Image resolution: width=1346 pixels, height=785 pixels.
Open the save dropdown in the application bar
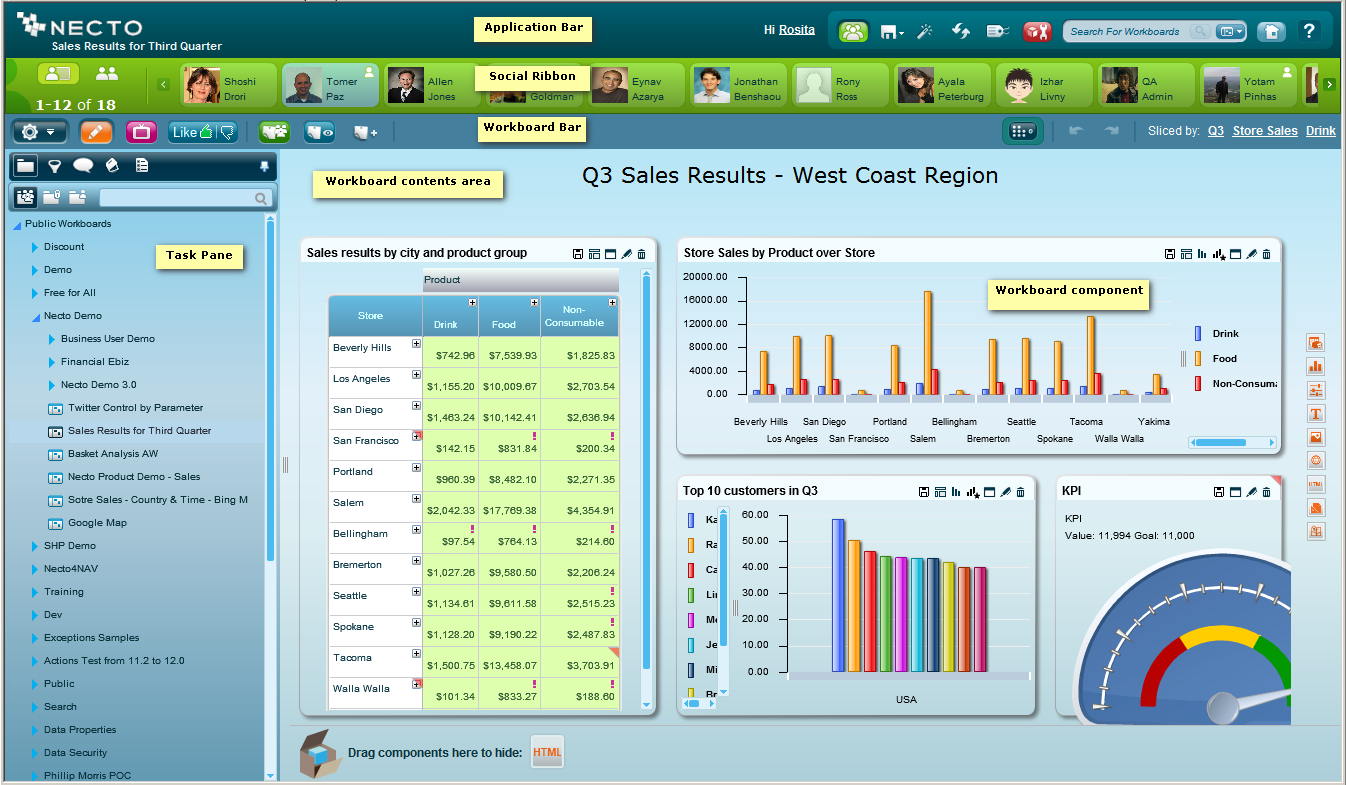891,32
